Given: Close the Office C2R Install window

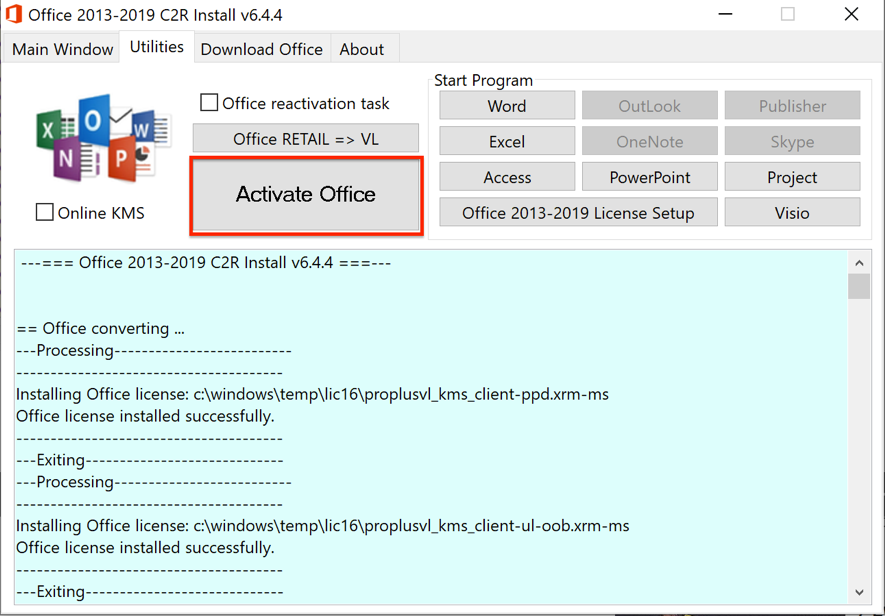Looking at the screenshot, I should click(x=852, y=14).
